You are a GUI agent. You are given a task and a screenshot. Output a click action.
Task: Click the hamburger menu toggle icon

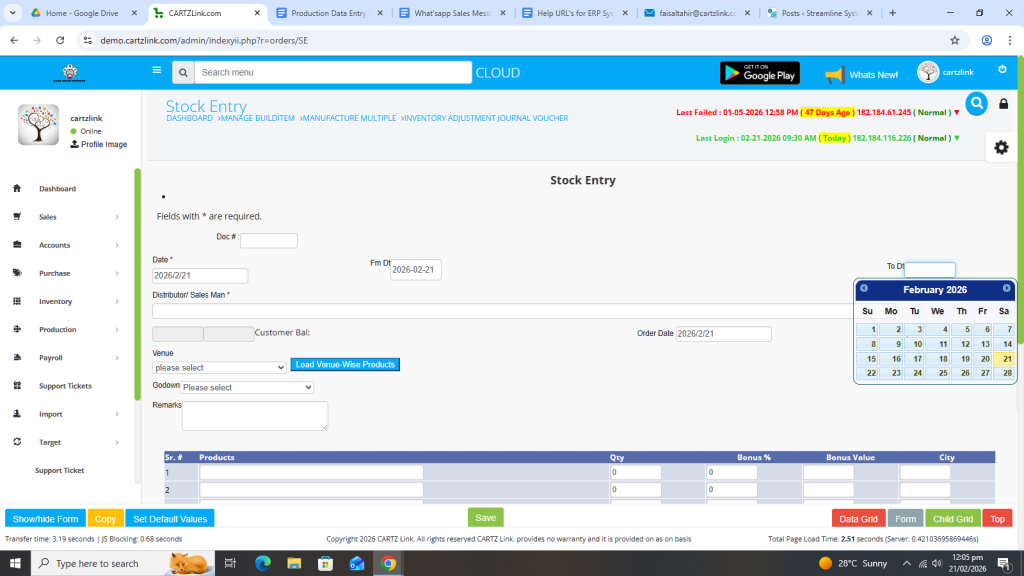pyautogui.click(x=156, y=71)
